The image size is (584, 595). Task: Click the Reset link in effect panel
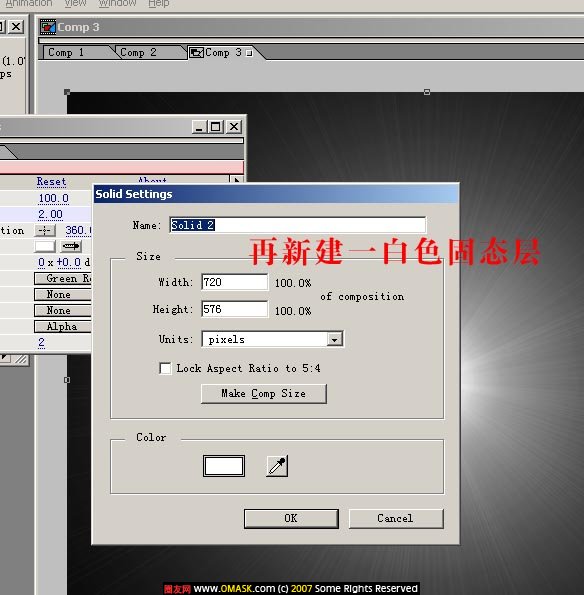(52, 182)
